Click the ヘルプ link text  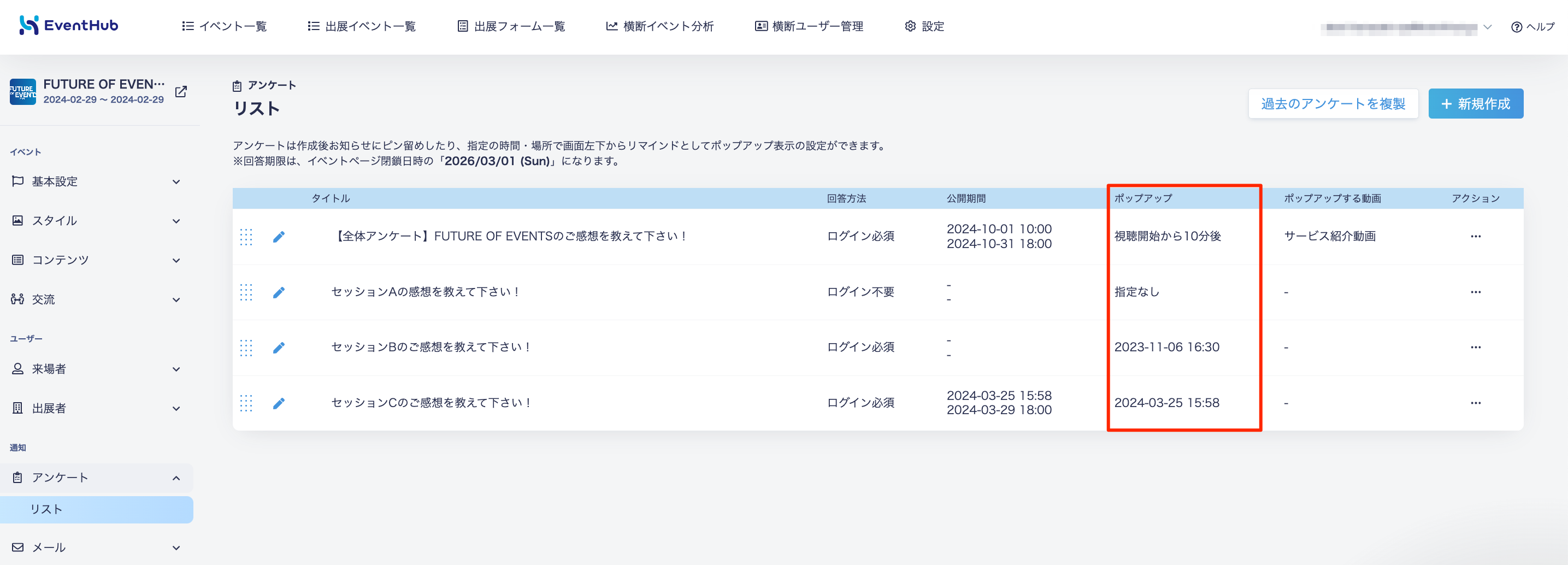[x=1540, y=27]
